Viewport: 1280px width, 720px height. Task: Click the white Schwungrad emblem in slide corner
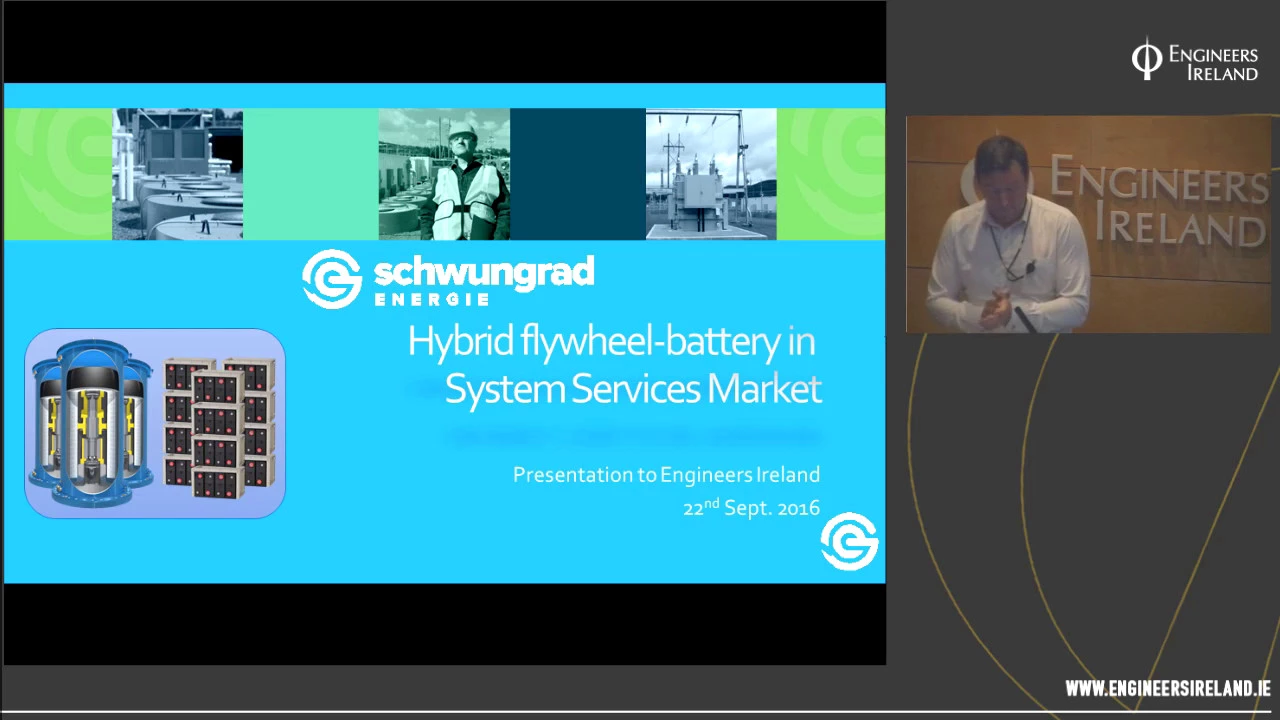click(x=849, y=541)
